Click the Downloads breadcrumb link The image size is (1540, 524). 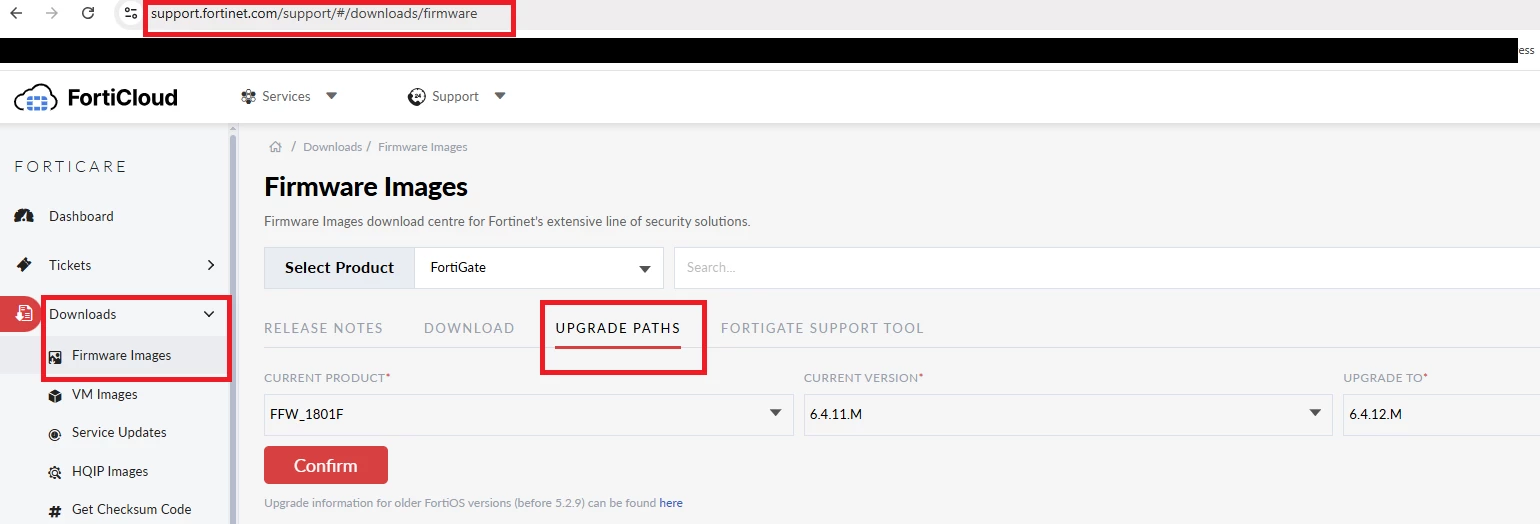point(332,147)
